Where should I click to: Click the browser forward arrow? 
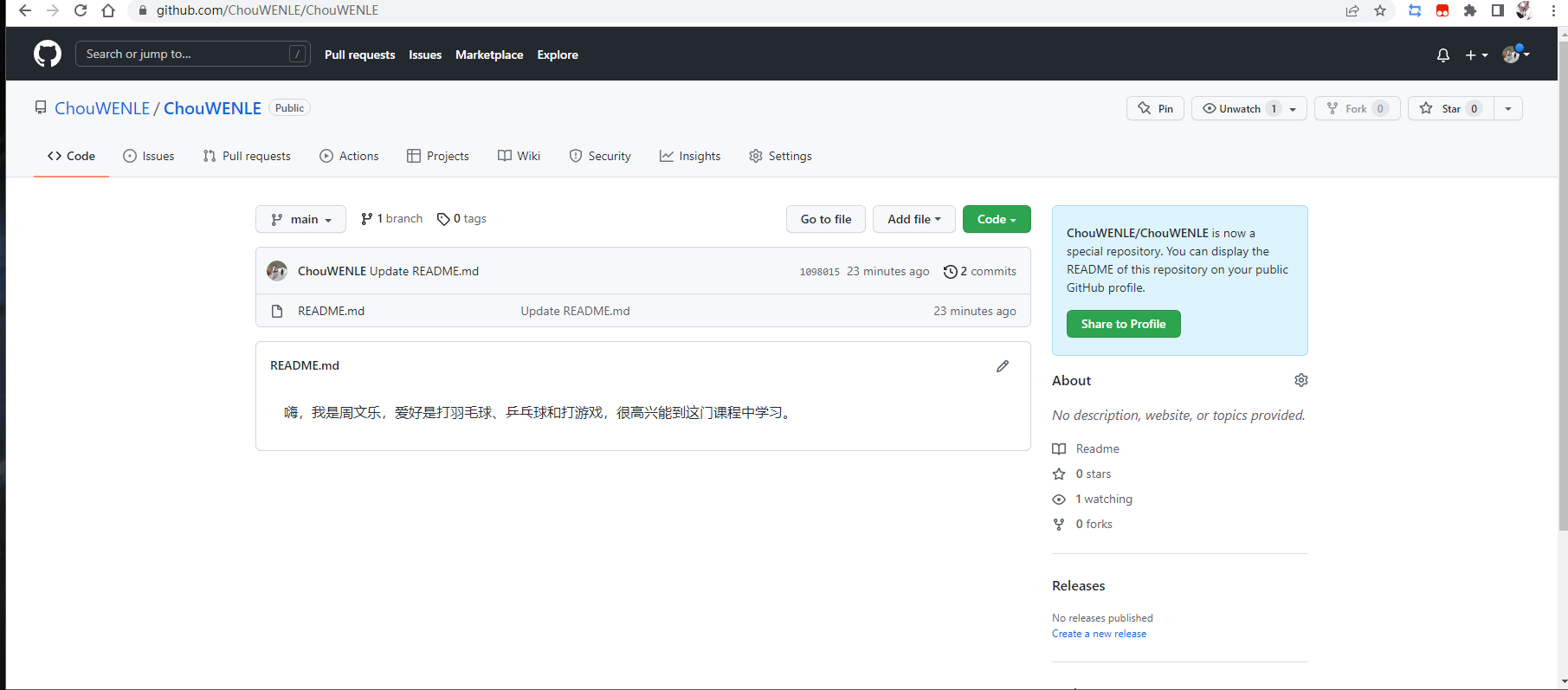53,10
